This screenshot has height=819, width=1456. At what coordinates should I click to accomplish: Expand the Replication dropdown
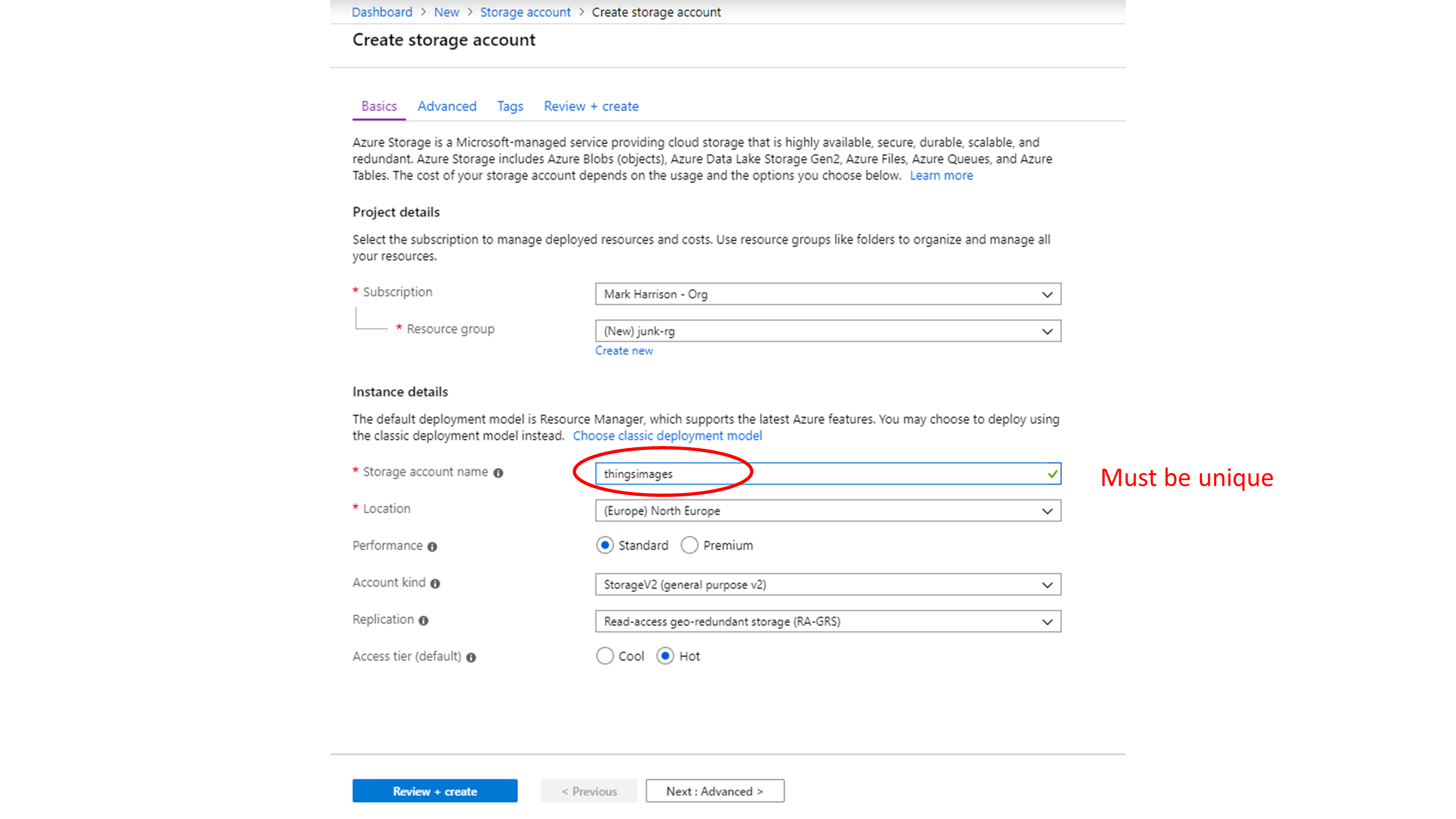click(828, 622)
